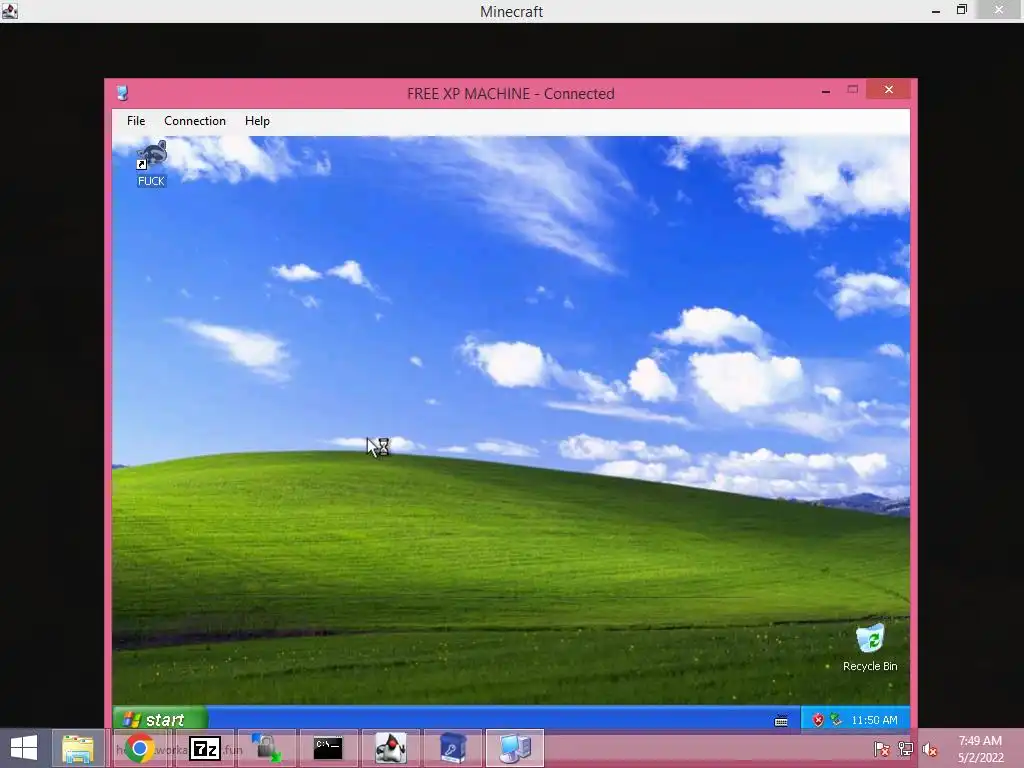
Task: Click the muted volume tray icon
Action: (929, 750)
